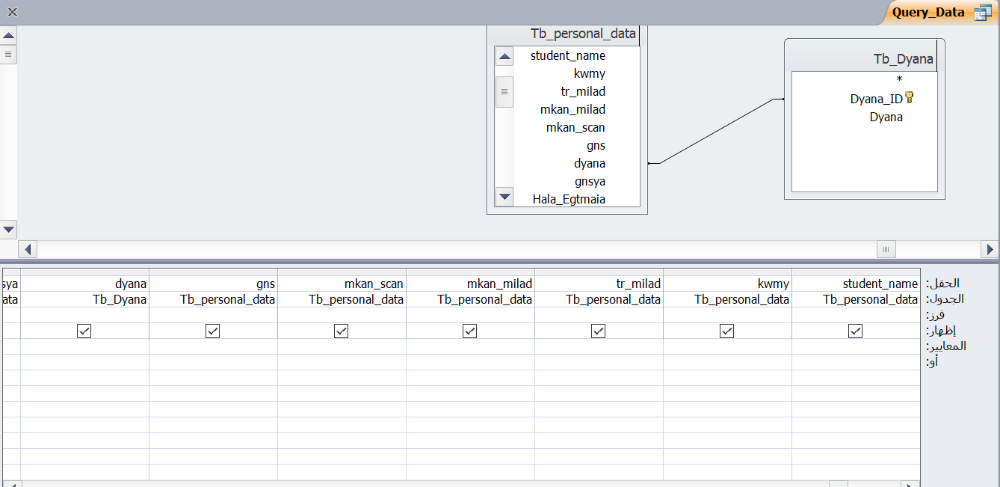The width and height of the screenshot is (1000, 487).
Task: Click sort cell under tr_milad column
Action: coord(598,315)
